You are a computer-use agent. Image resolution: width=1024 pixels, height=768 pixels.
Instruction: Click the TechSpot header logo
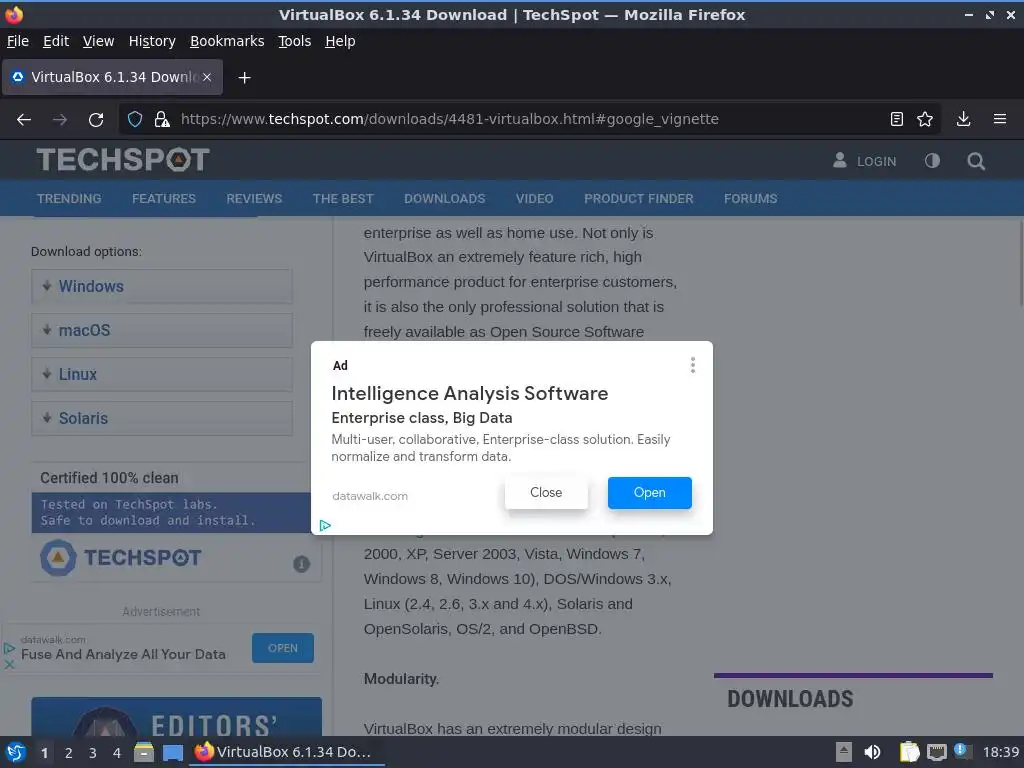coord(123,160)
